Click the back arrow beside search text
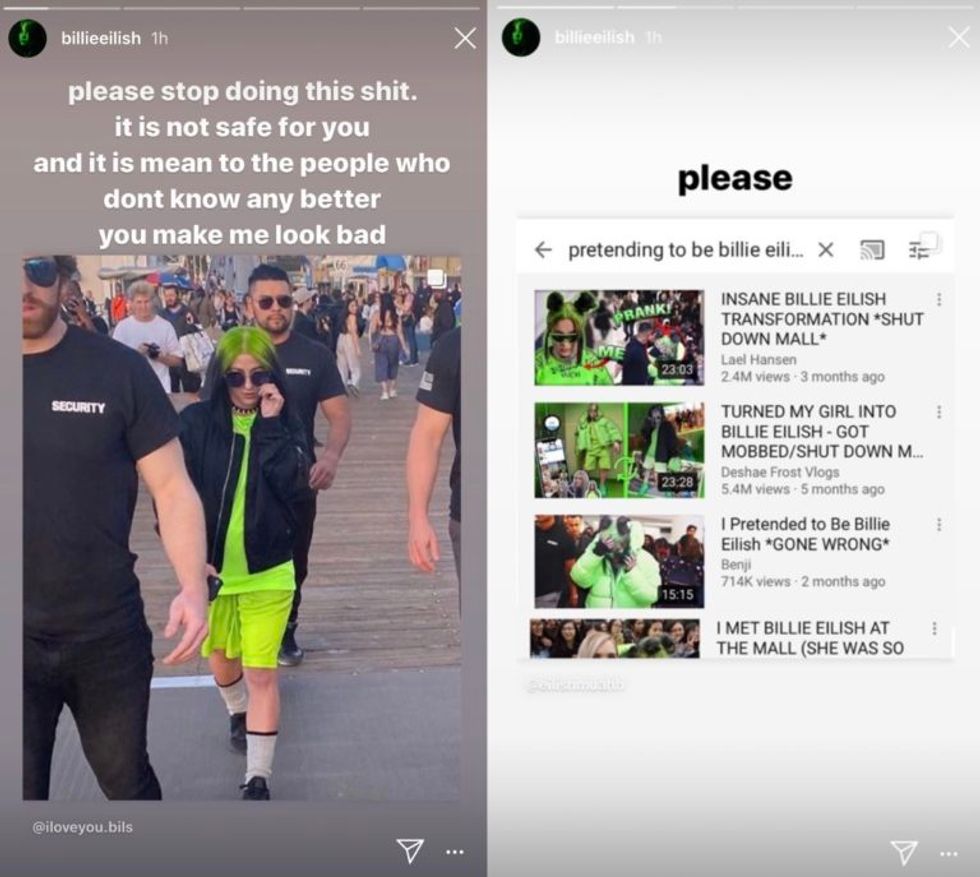 543,250
